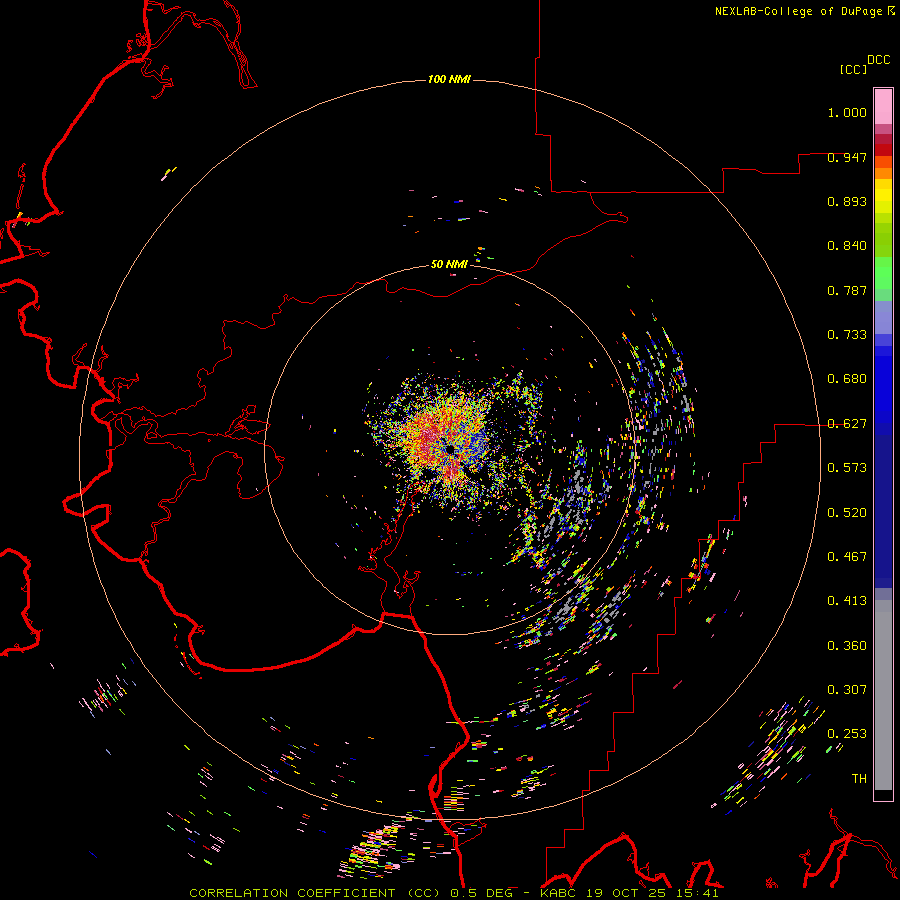Select the 0.627 scale value label
The image size is (900, 900).
[847, 424]
